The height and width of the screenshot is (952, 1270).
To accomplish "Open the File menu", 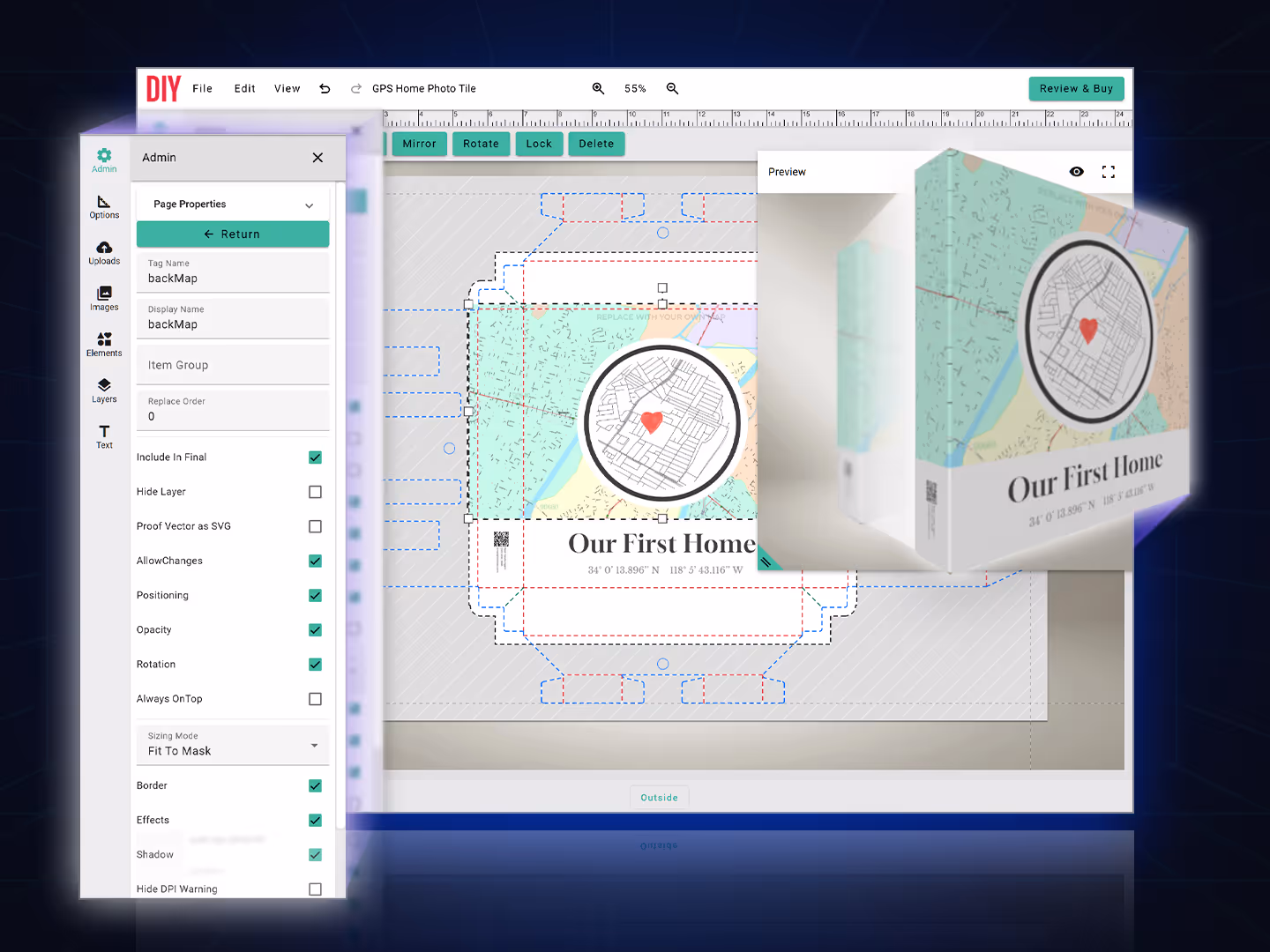I will click(x=202, y=88).
